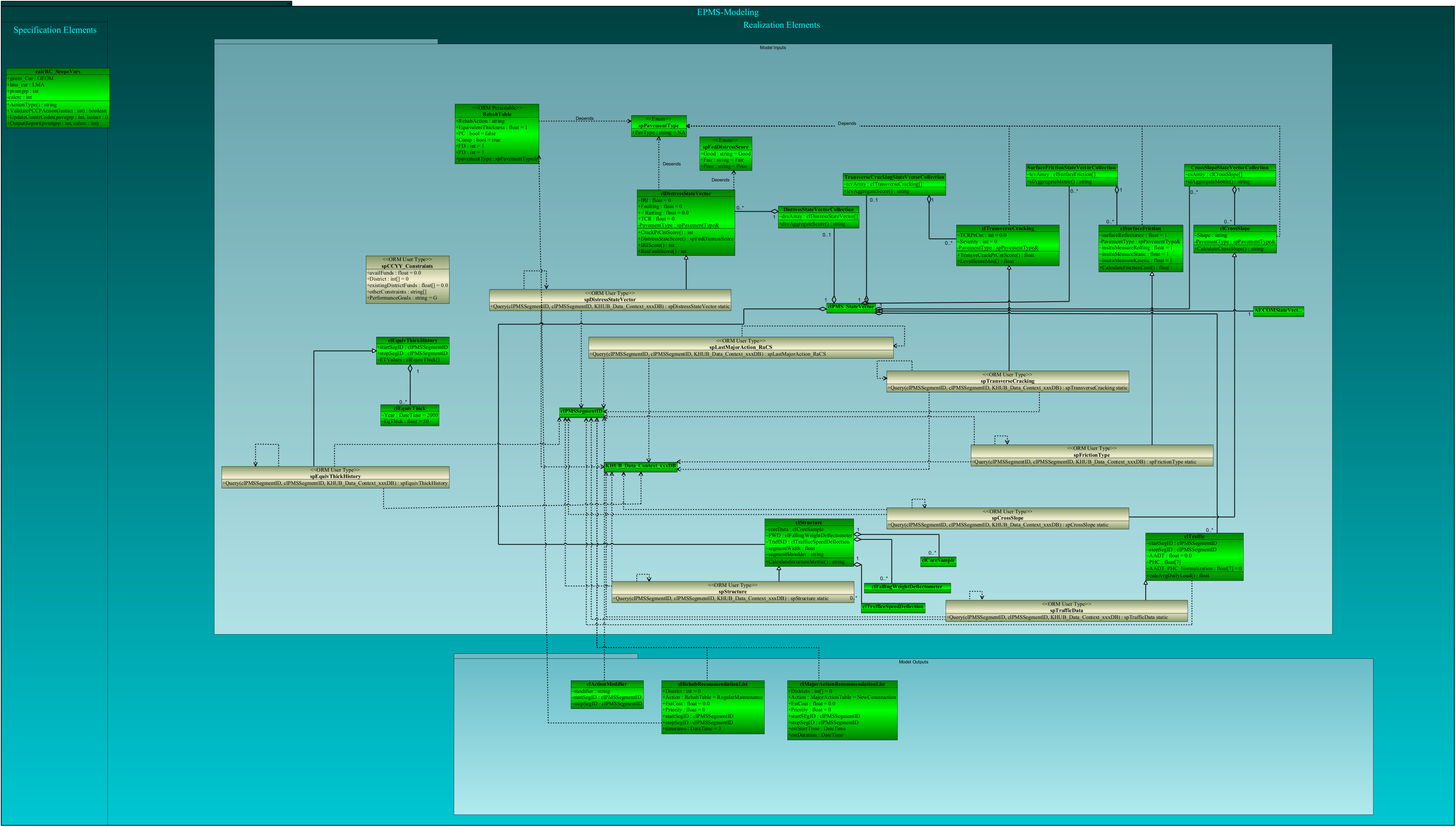This screenshot has height=827, width=1456.
Task: Select the spPavementType enum box
Action: (659, 126)
